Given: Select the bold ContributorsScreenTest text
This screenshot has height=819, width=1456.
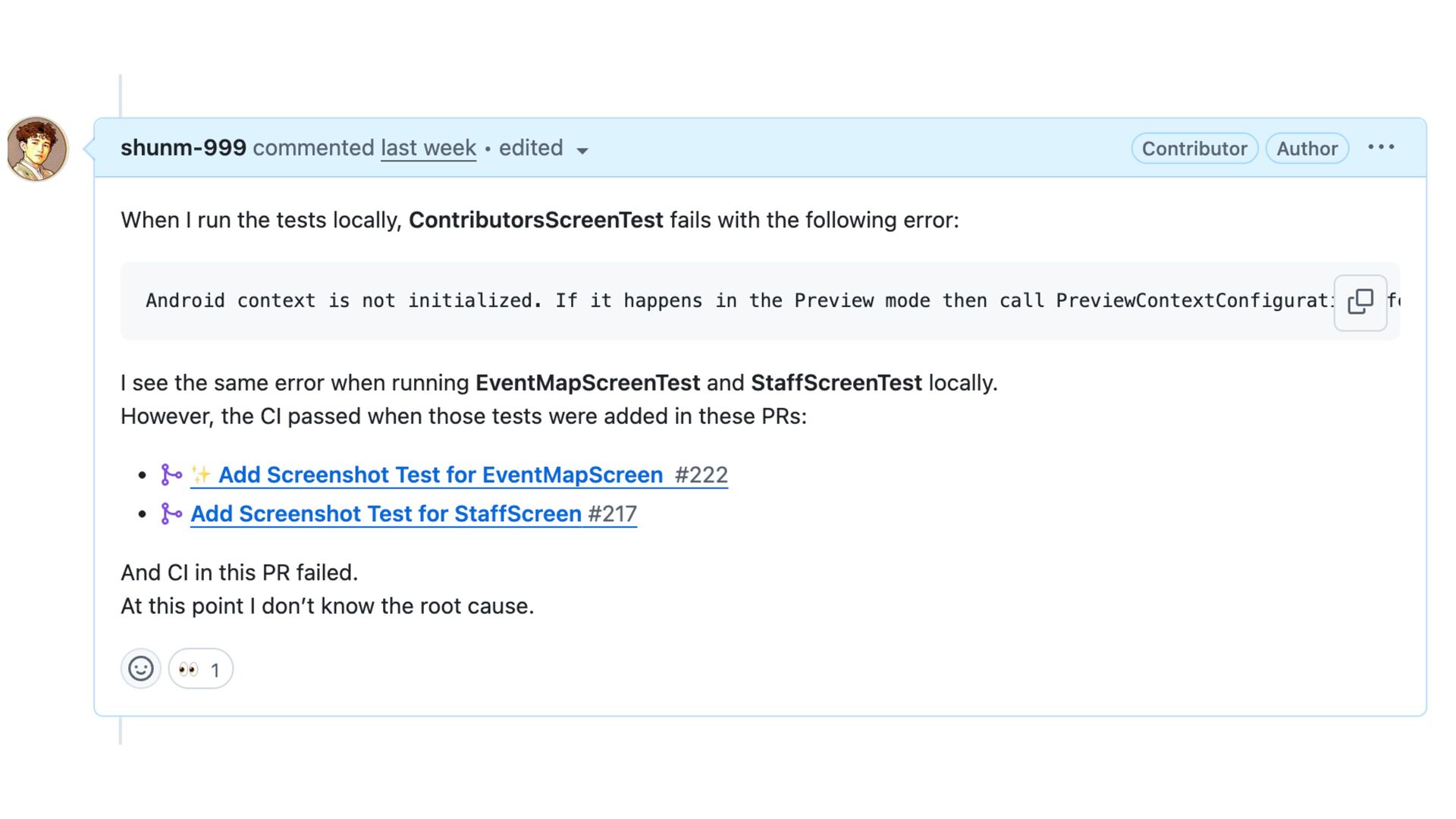Looking at the screenshot, I should (x=536, y=220).
